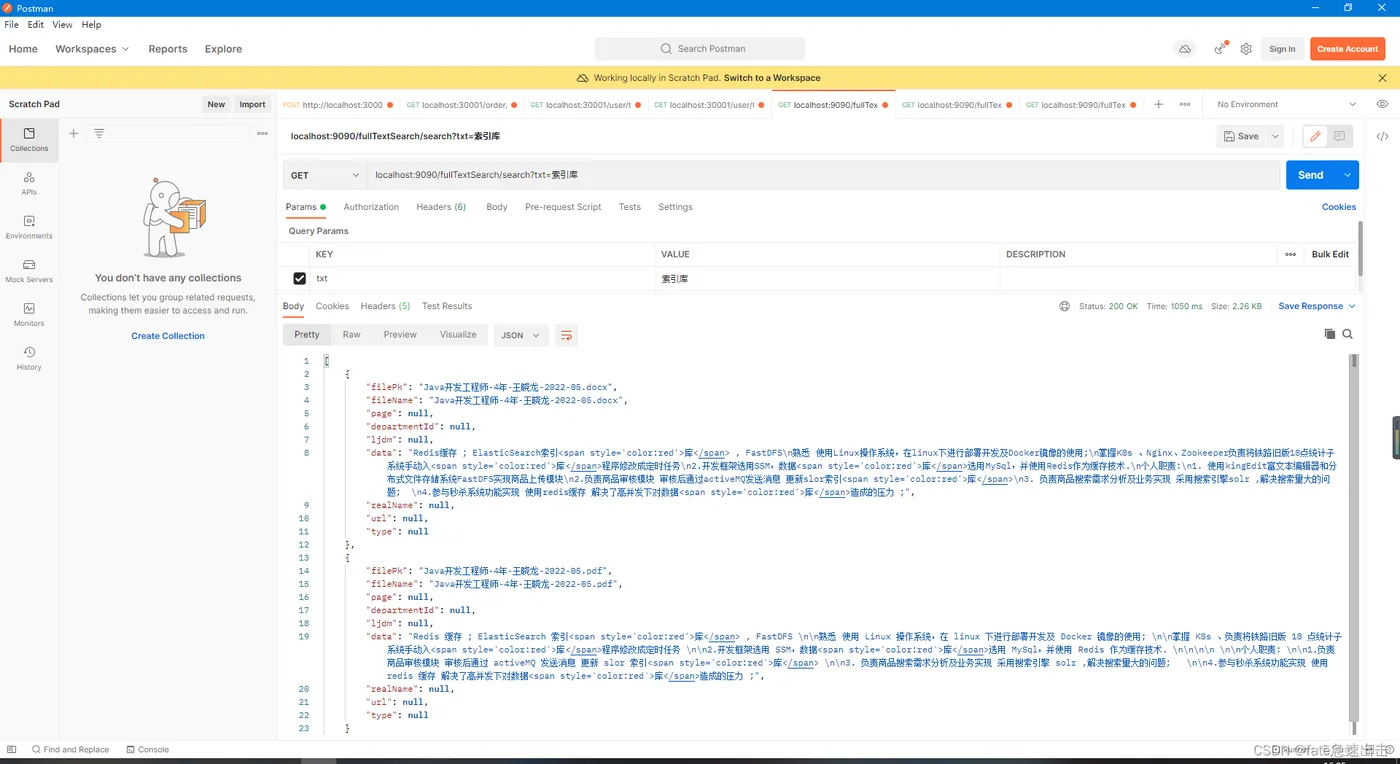Click the request URL input field
Viewport: 1400px width, 764px height.
[823, 175]
